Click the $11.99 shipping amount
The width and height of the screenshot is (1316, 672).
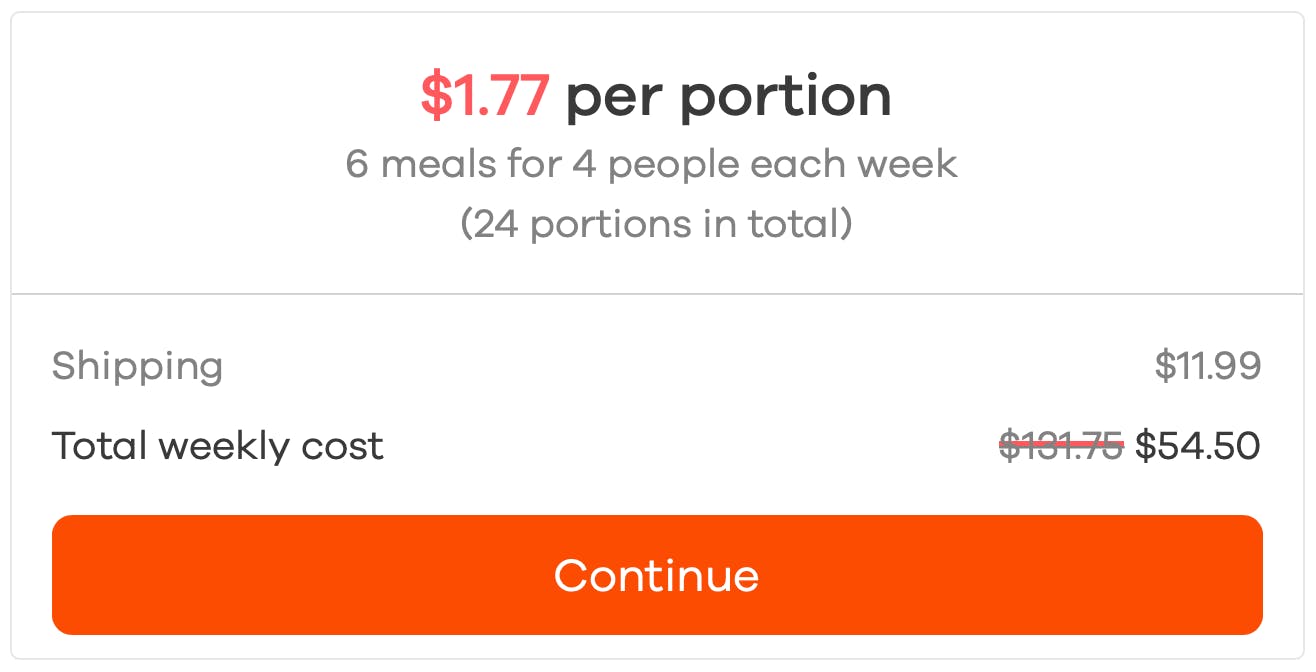tap(1207, 366)
